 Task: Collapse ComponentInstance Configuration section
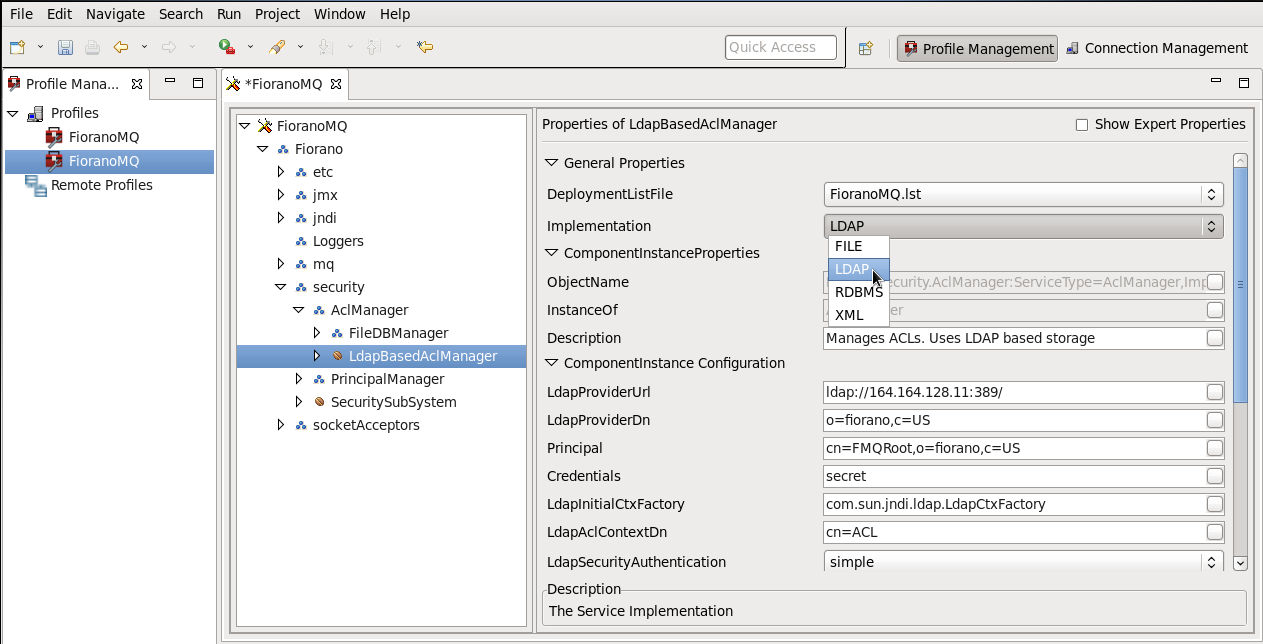pos(551,363)
